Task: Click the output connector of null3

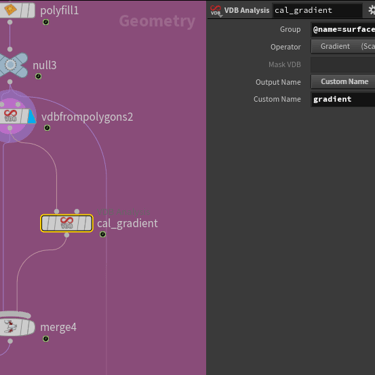Action: [x=10, y=82]
